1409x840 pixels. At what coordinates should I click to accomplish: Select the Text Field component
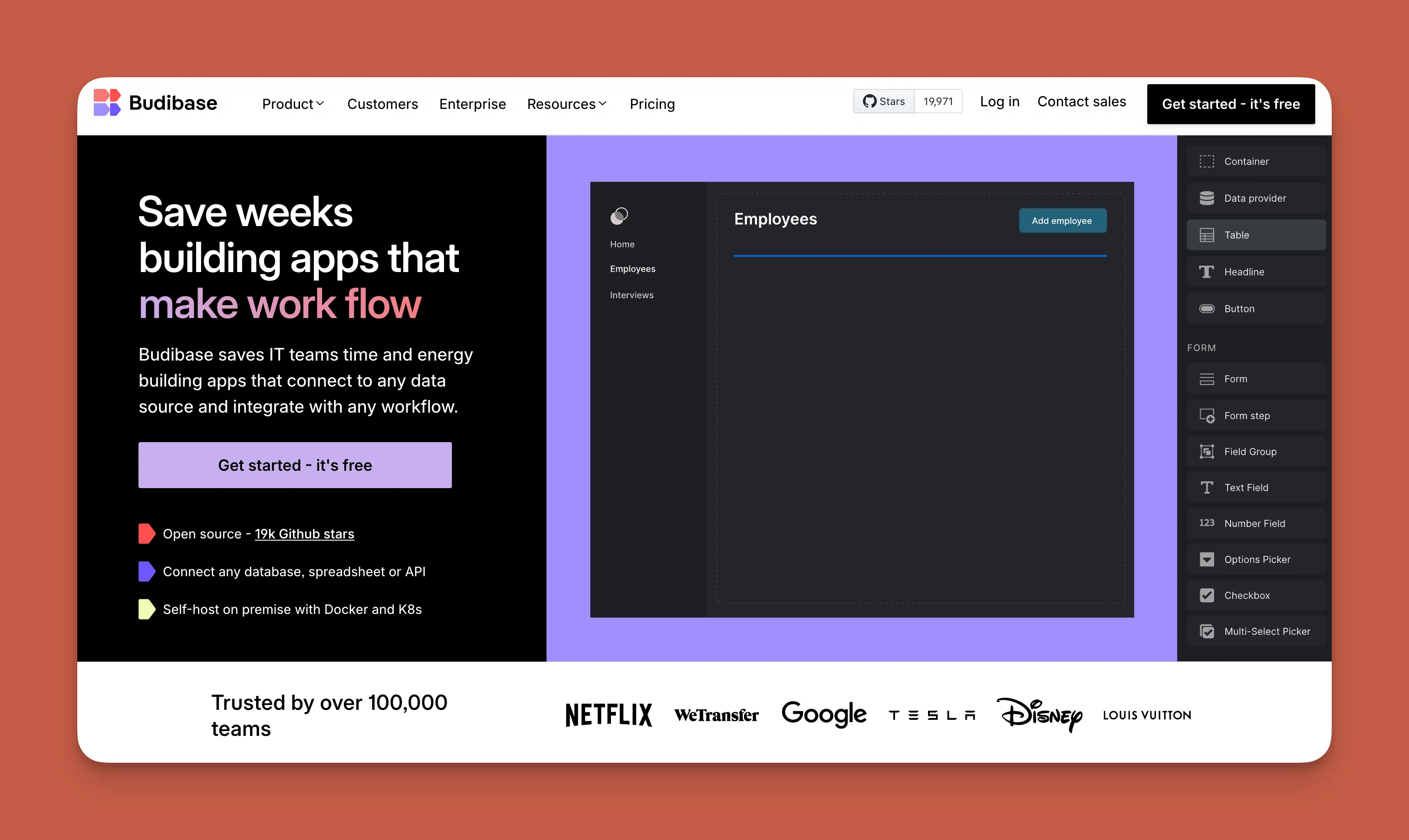1256,487
